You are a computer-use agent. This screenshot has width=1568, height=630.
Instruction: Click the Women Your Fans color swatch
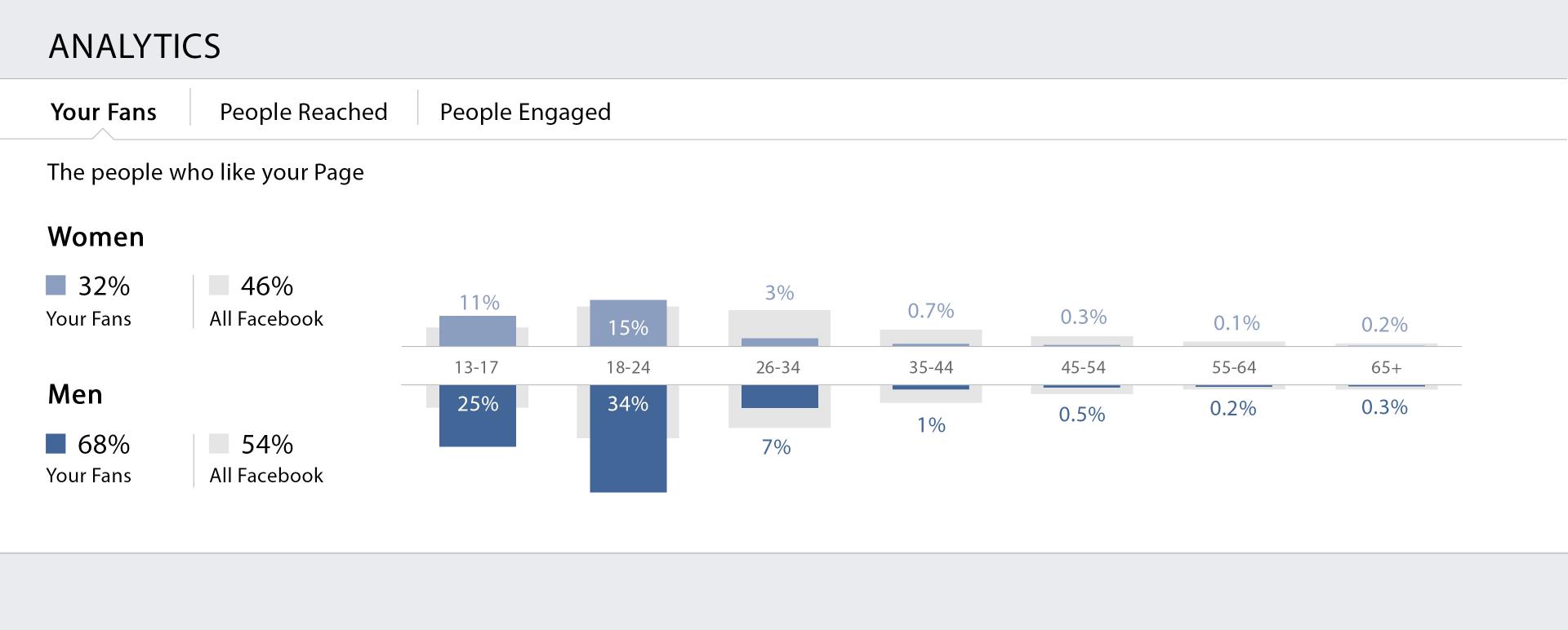point(56,285)
